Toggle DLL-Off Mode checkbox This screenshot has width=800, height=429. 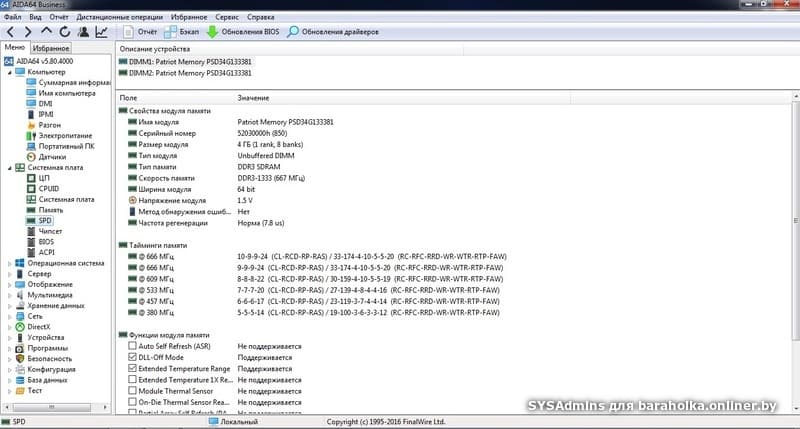[x=132, y=357]
